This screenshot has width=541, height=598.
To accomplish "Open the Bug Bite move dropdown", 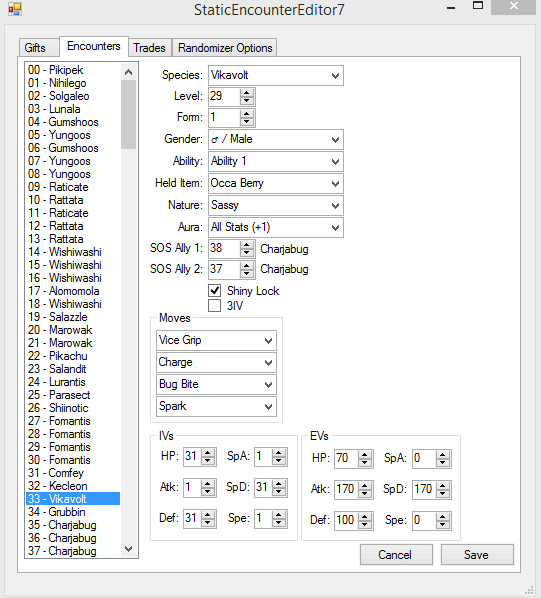I will click(x=216, y=384).
